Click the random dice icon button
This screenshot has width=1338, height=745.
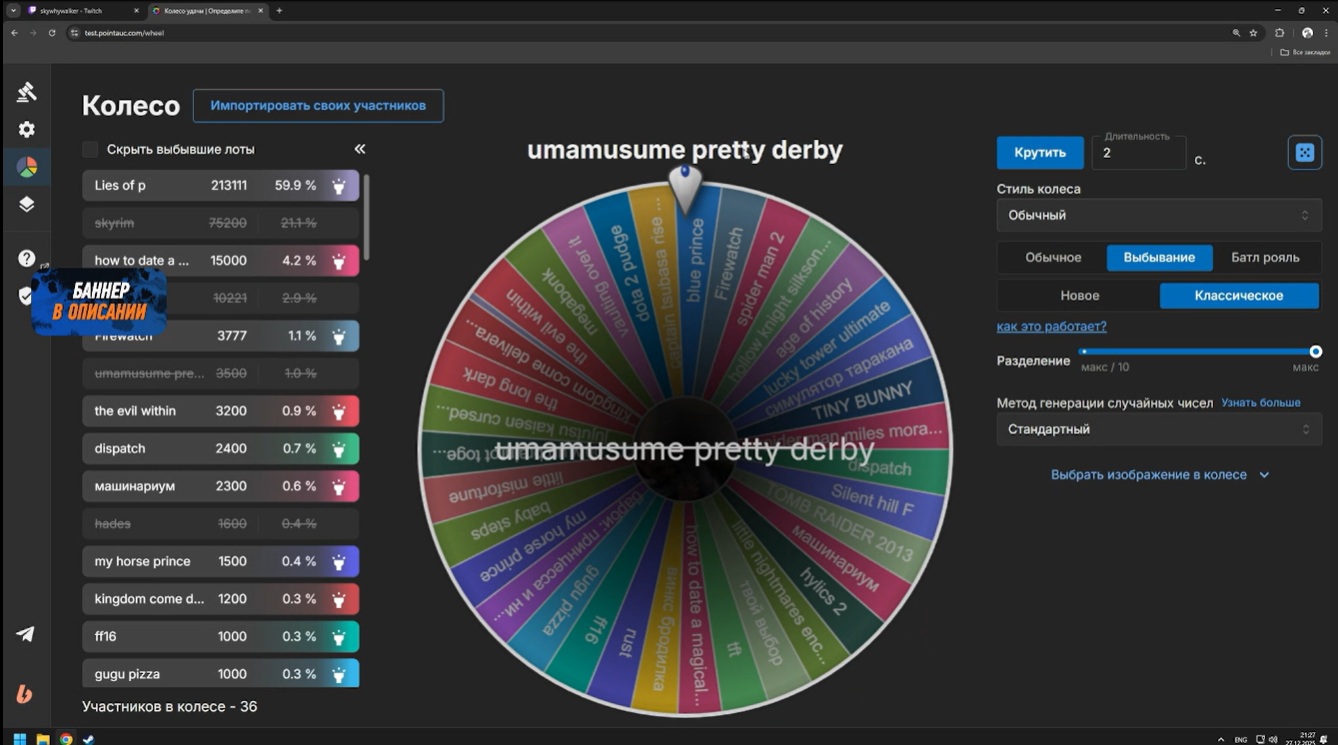[1305, 153]
